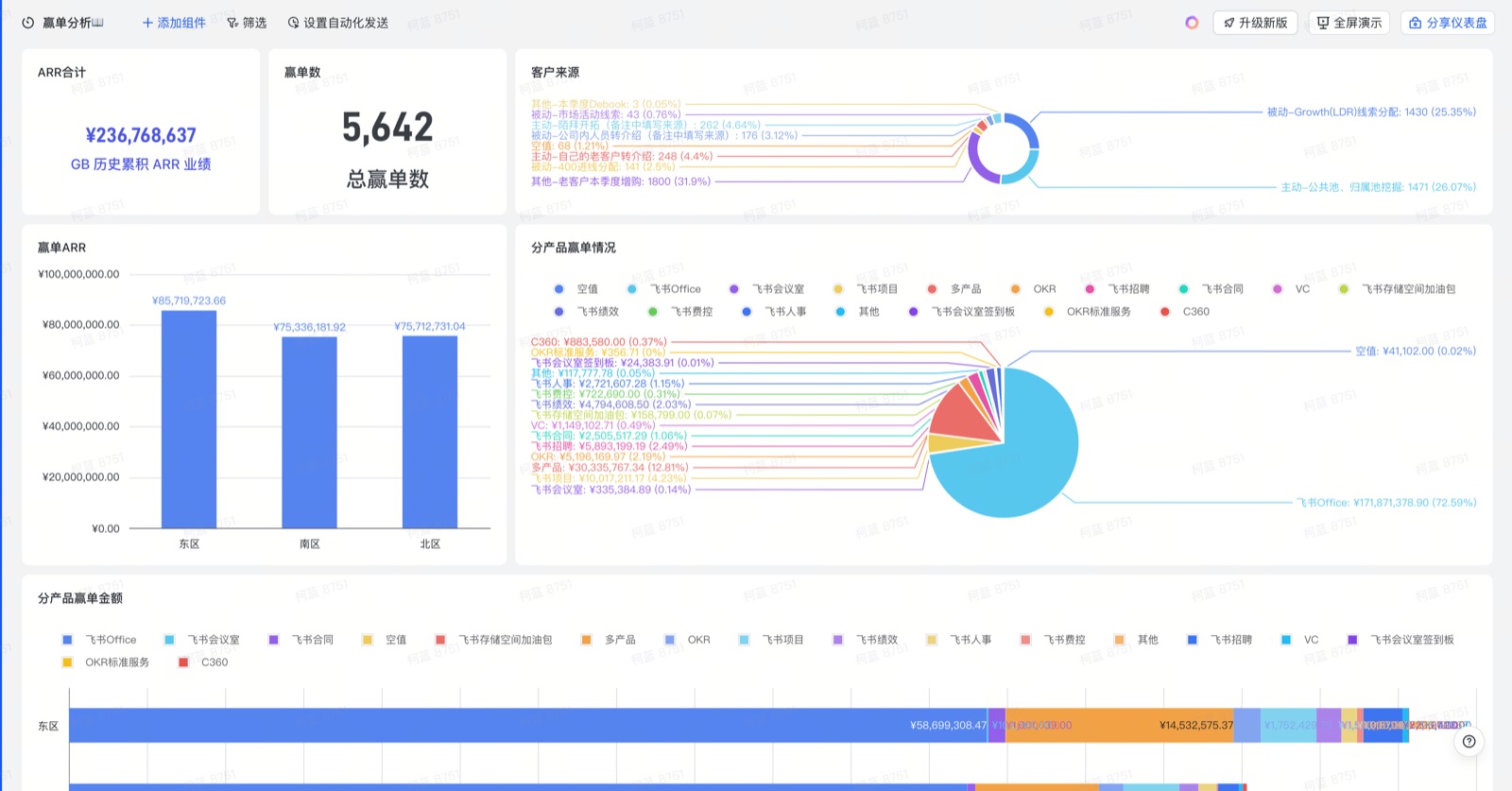This screenshot has height=791, width=1512.
Task: Click the 升级新版 button
Action: click(1255, 23)
